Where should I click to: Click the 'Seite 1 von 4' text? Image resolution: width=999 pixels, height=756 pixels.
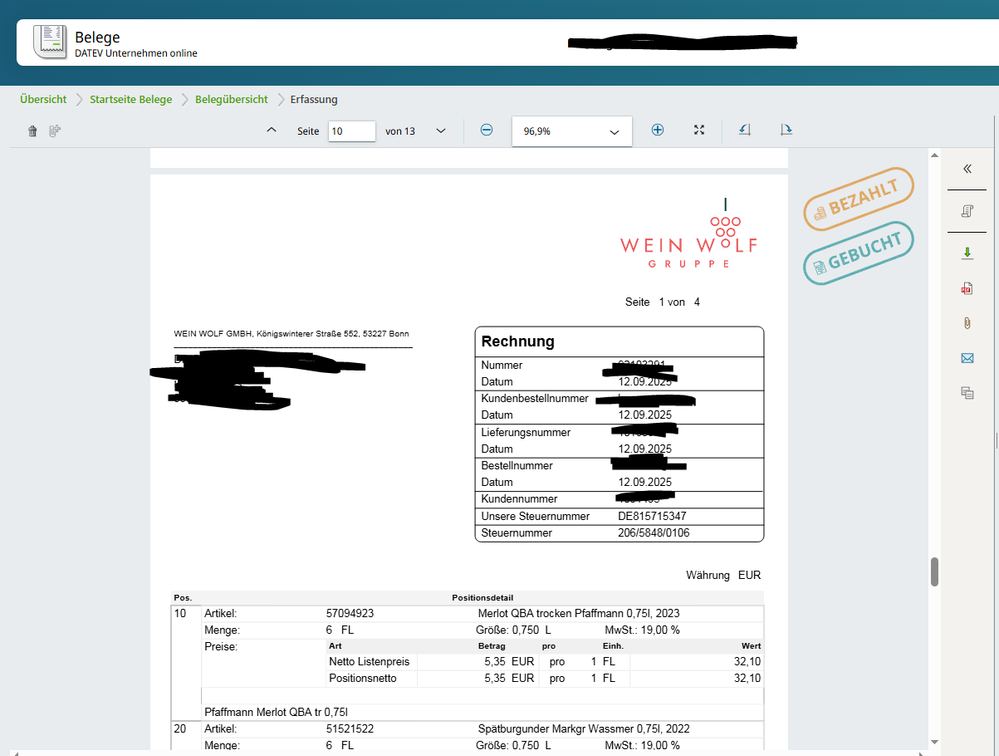(663, 302)
